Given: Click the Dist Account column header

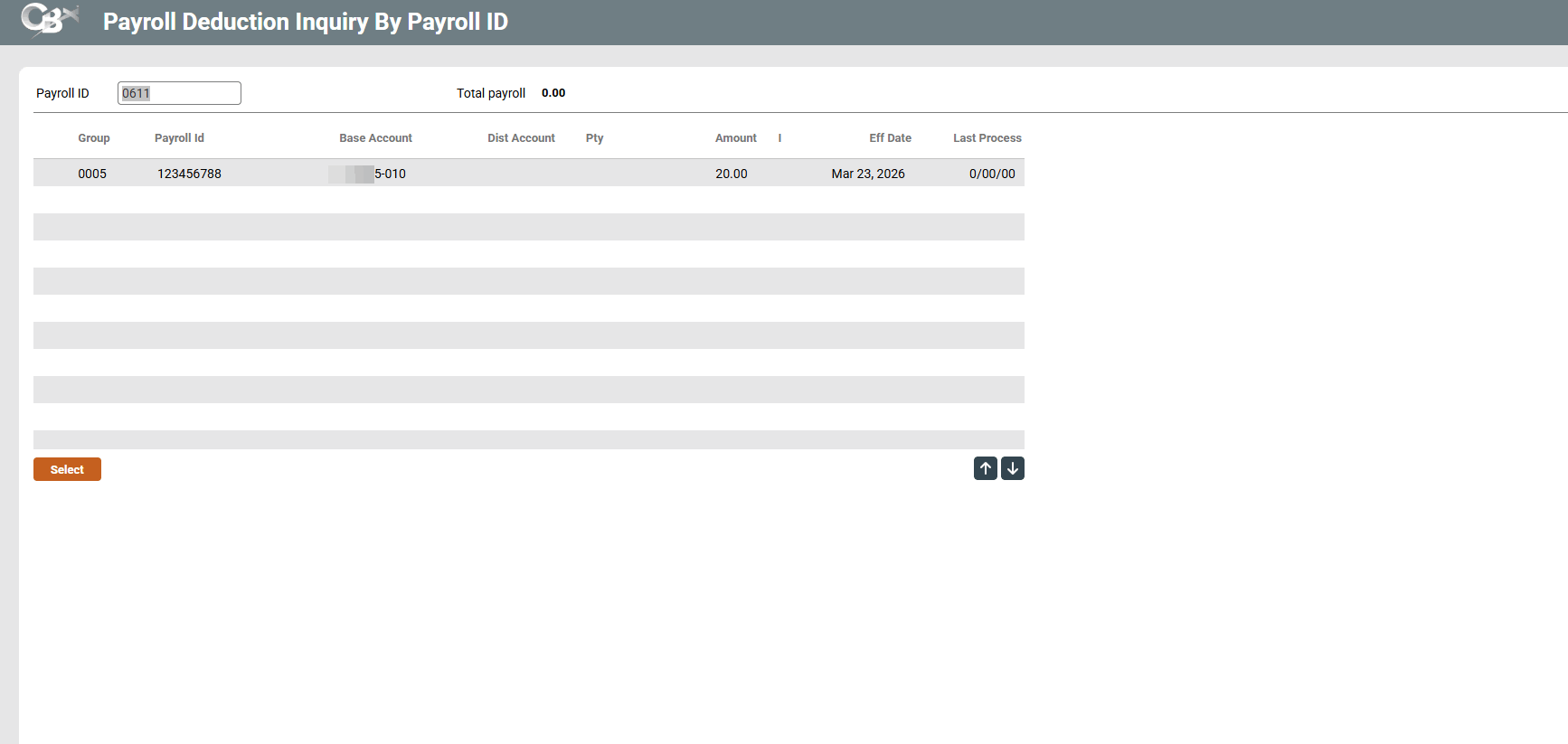Looking at the screenshot, I should coord(521,138).
